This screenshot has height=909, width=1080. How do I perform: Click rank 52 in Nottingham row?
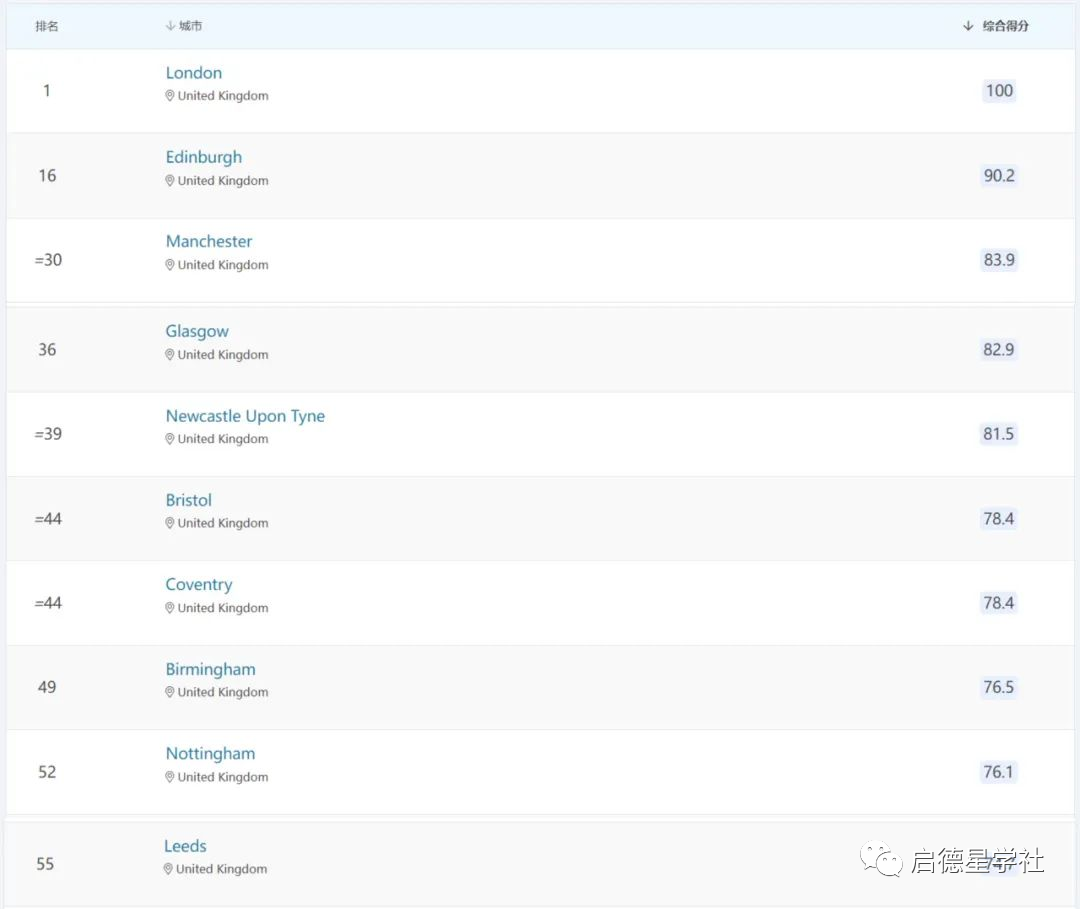tap(47, 772)
